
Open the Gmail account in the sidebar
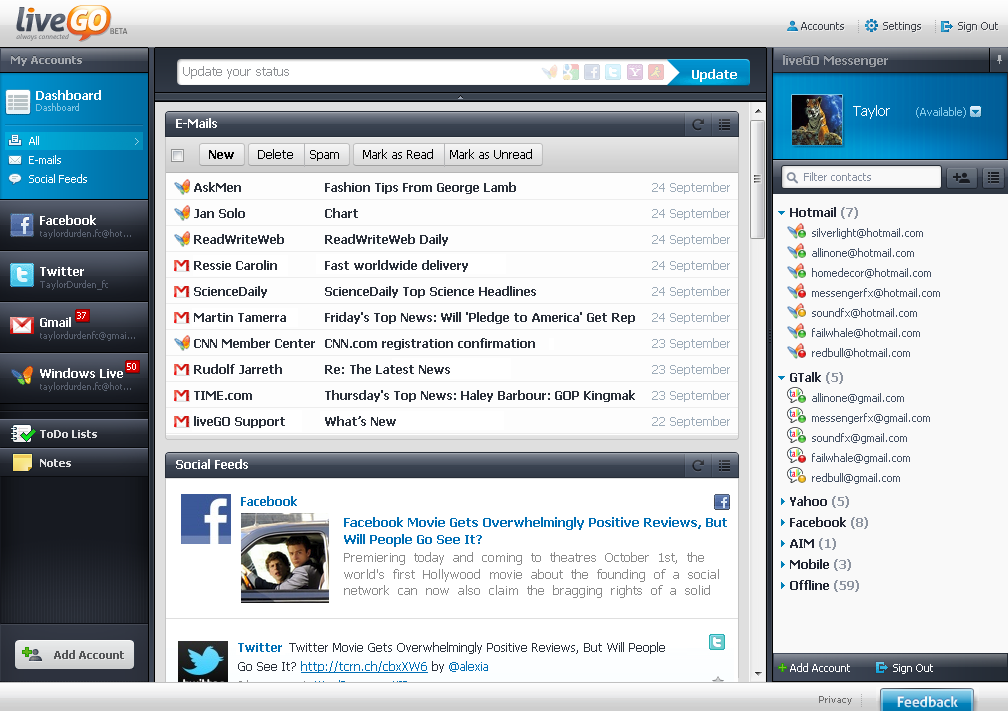pyautogui.click(x=74, y=327)
